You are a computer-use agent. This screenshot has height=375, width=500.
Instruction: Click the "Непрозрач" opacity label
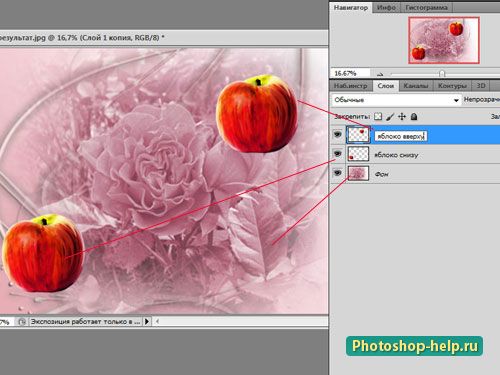click(482, 99)
